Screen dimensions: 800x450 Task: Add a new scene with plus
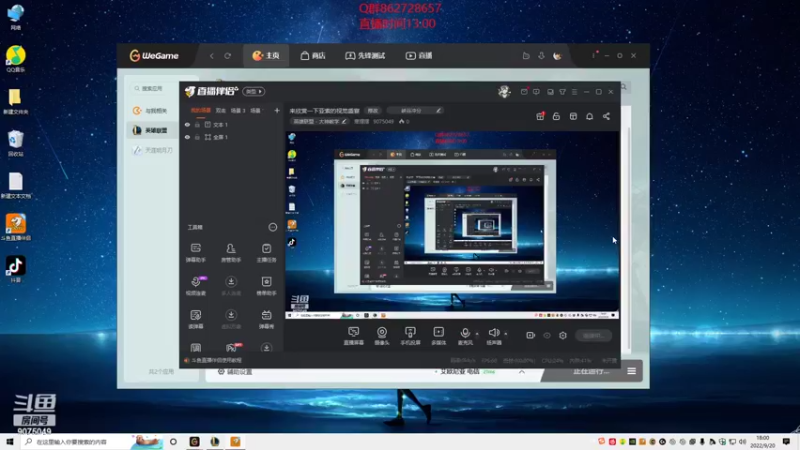277,110
